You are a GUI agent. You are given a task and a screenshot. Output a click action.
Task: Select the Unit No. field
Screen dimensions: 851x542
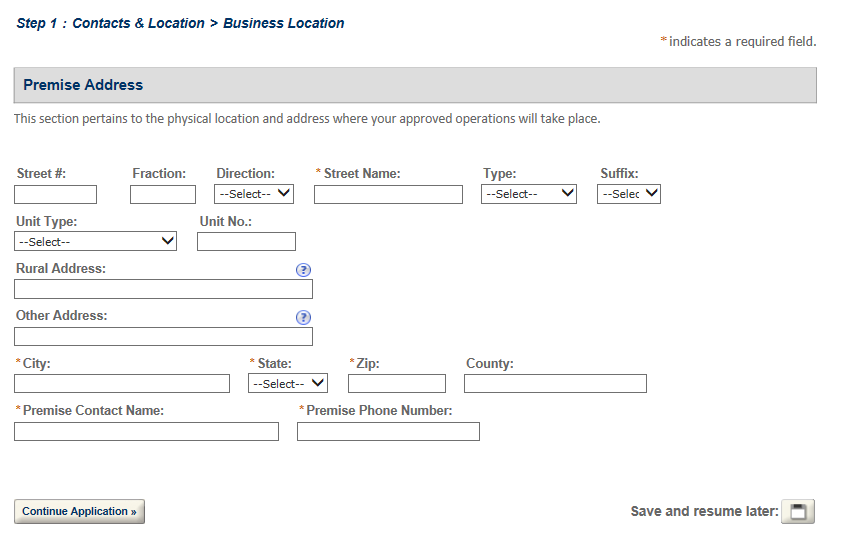[x=246, y=241]
